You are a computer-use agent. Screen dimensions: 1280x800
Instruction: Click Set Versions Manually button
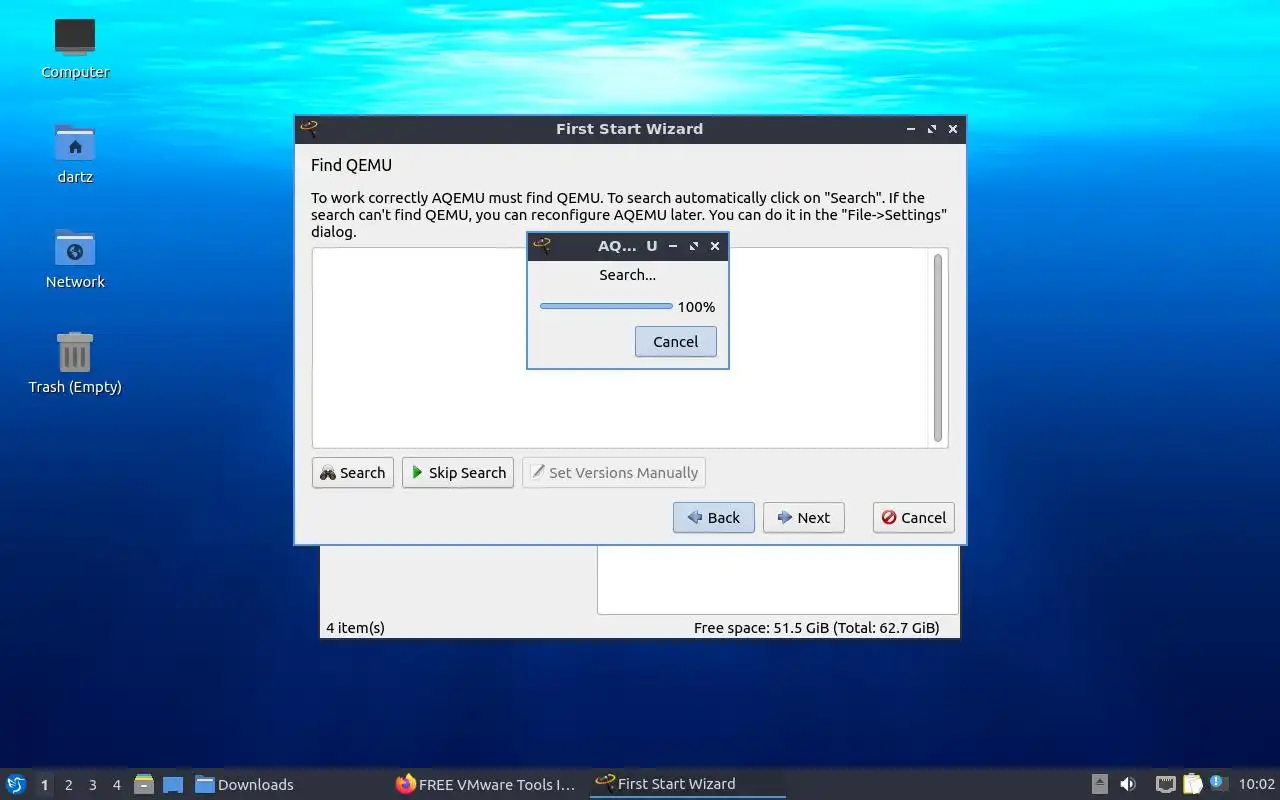[x=614, y=473]
